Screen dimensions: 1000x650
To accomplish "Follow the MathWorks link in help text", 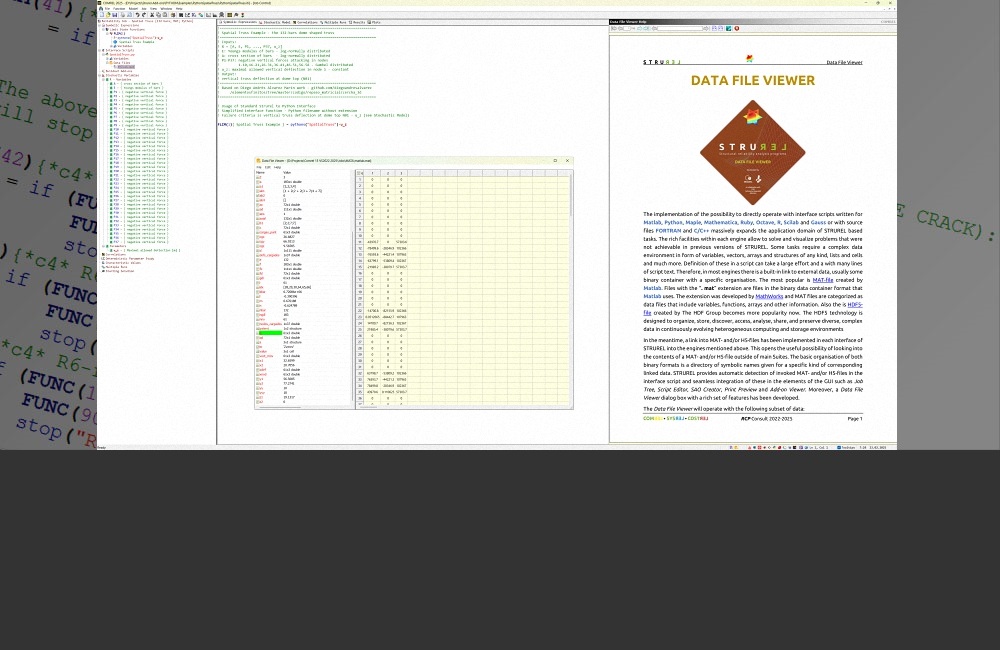I will pyautogui.click(x=768, y=296).
